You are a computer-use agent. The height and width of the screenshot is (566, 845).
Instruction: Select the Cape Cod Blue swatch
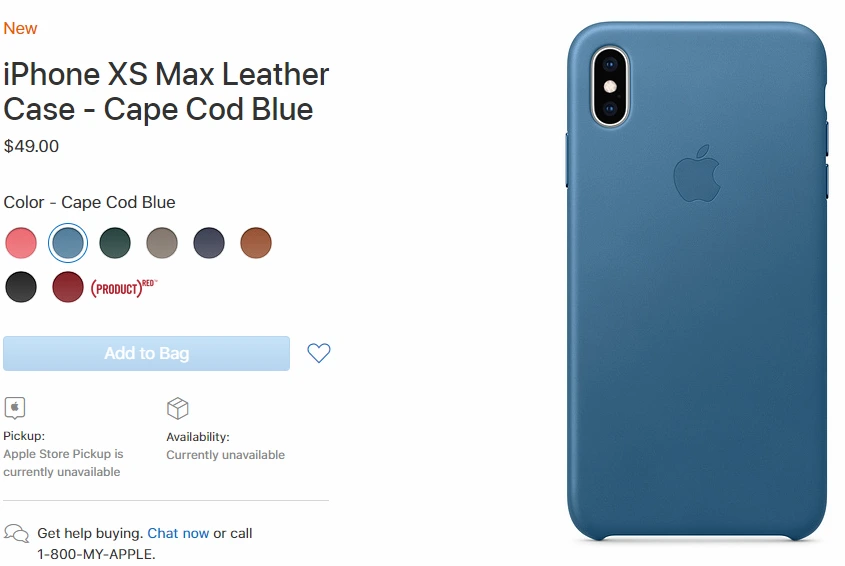[68, 243]
